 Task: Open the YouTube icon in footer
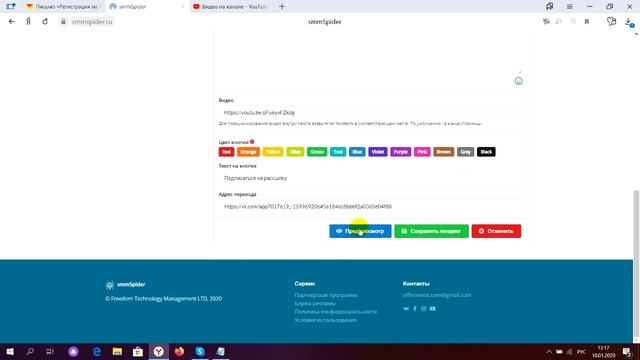pyautogui.click(x=433, y=309)
